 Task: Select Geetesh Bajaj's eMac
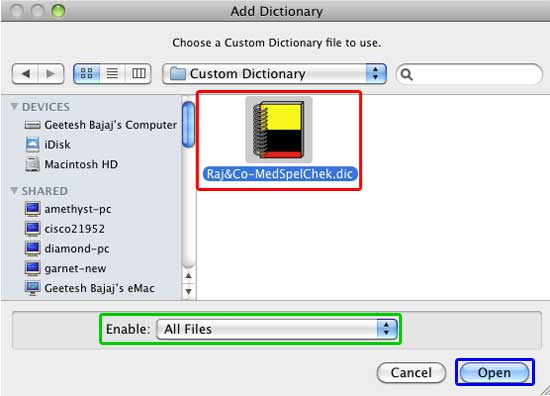tap(90, 288)
